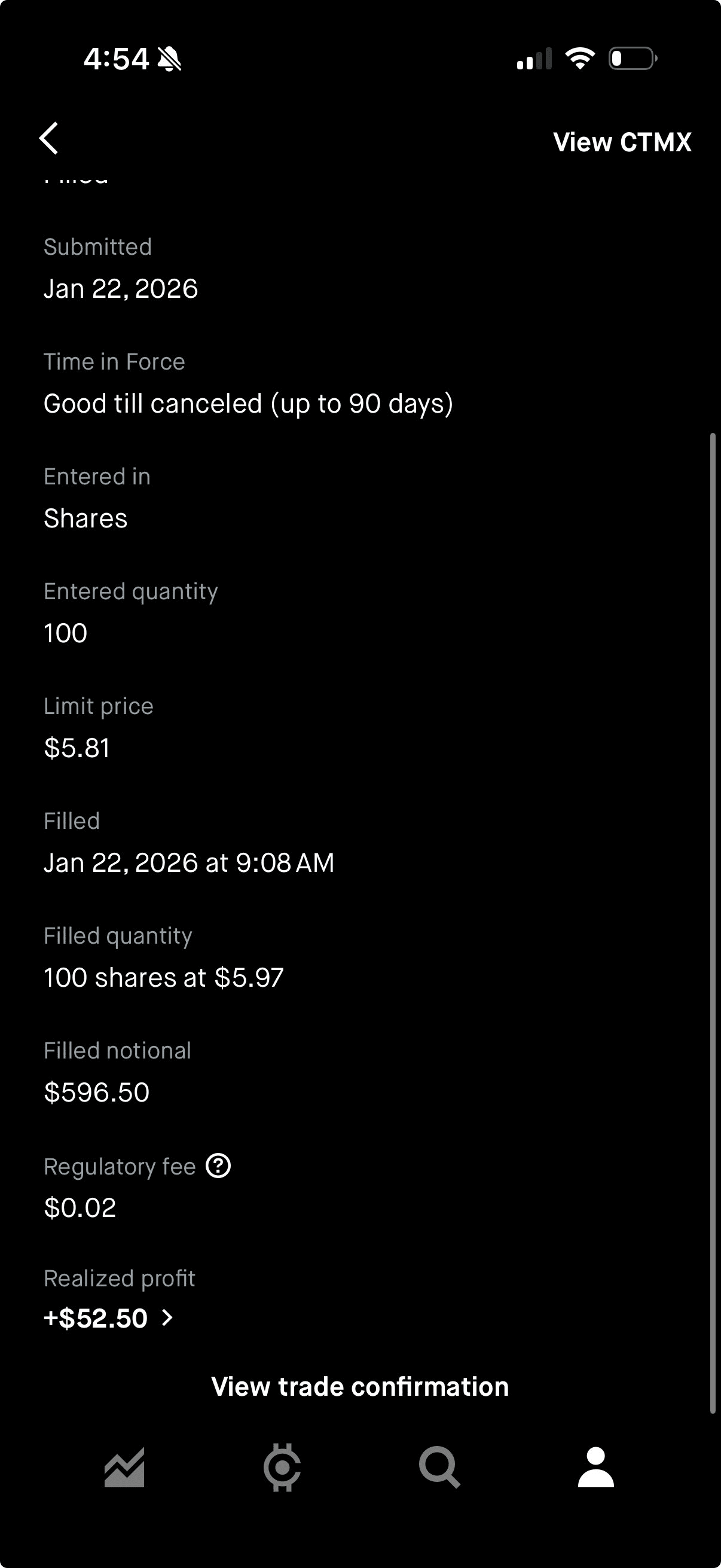The height and width of the screenshot is (1568, 721).
Task: Tap the Wi-Fi status icon
Action: (x=579, y=59)
